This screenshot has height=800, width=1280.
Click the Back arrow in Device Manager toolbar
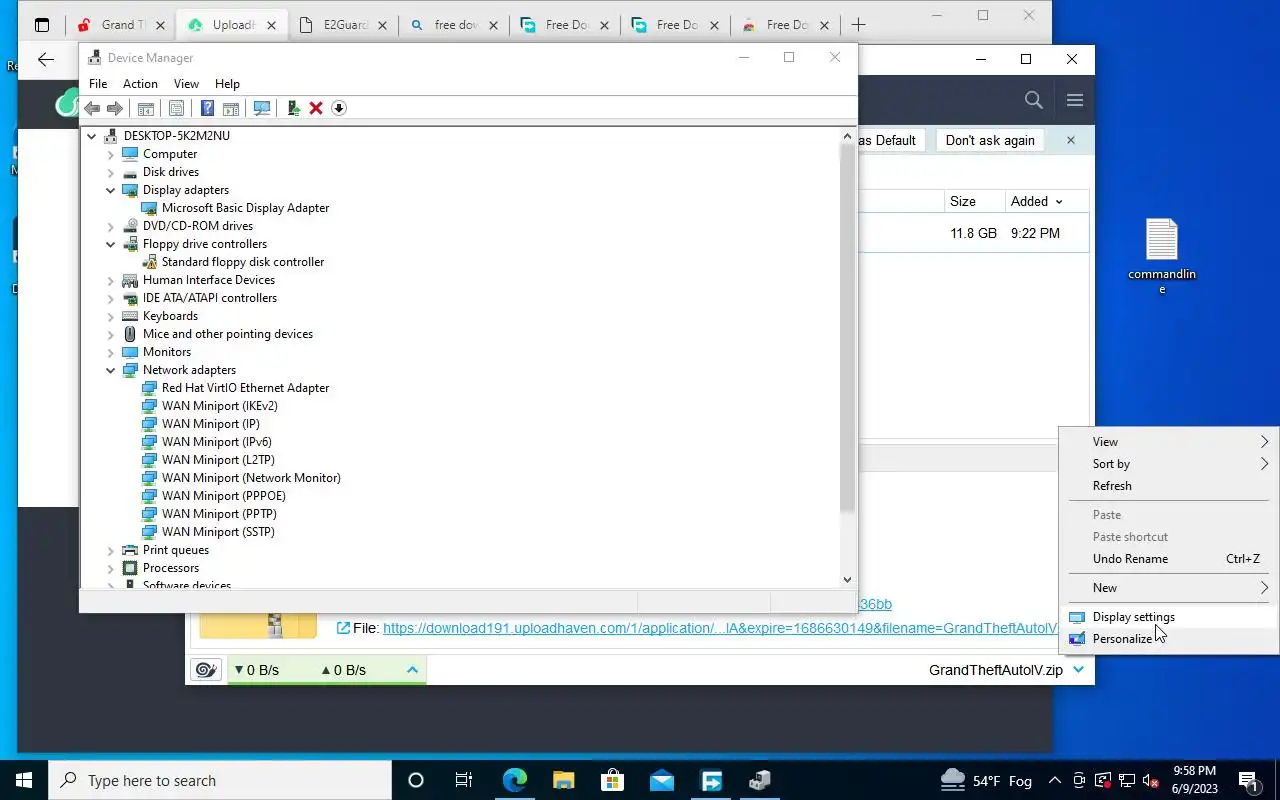(92, 108)
